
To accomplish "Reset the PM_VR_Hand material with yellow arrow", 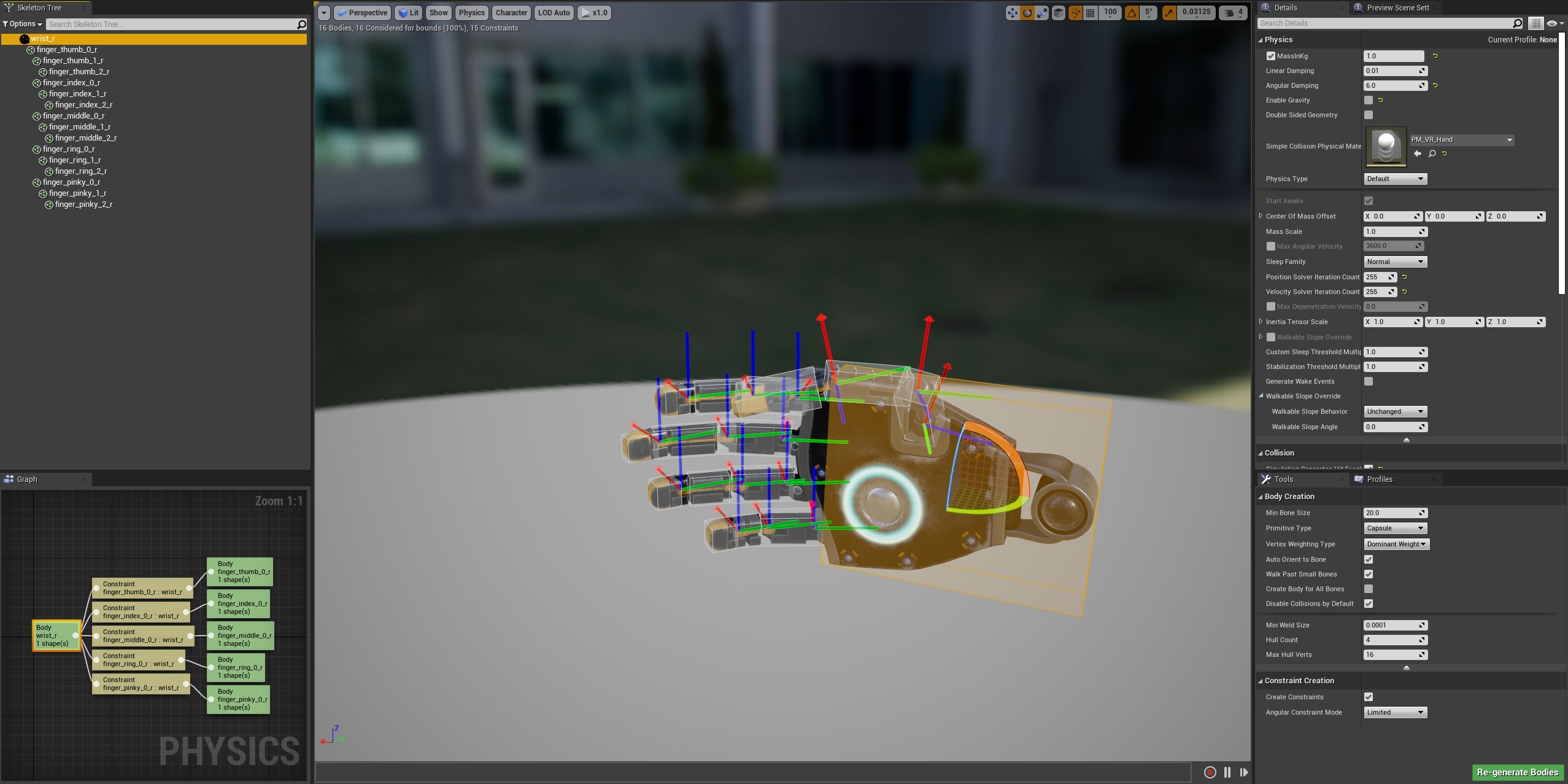I will click(1445, 153).
